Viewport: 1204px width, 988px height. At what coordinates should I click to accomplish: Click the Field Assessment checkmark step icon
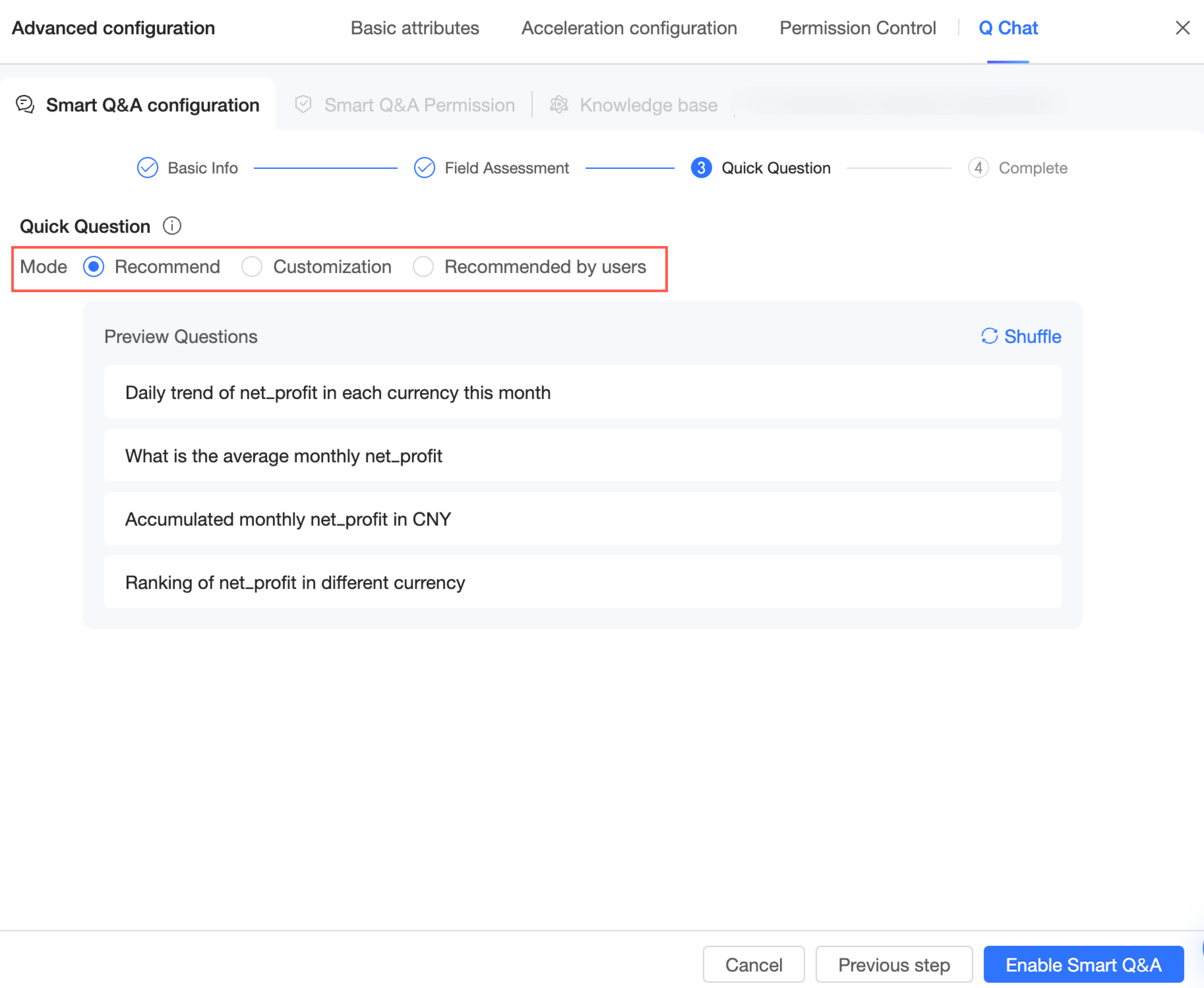[x=425, y=168]
